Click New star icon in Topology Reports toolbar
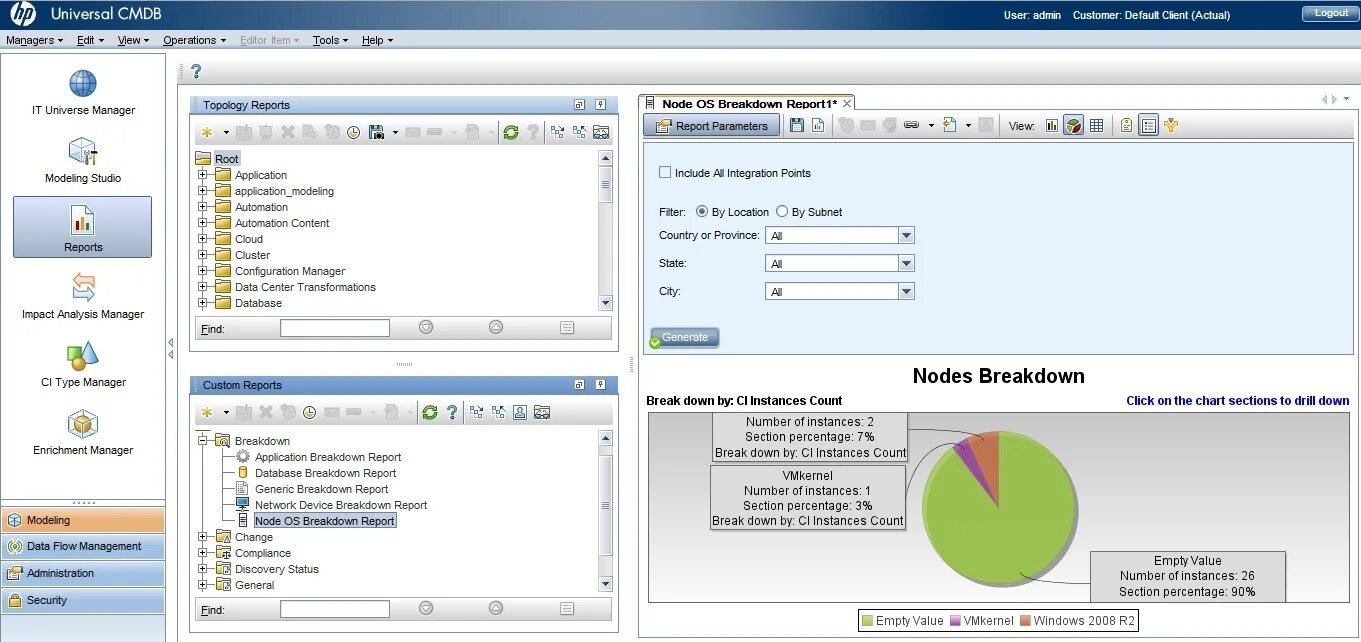1361x642 pixels. click(207, 132)
